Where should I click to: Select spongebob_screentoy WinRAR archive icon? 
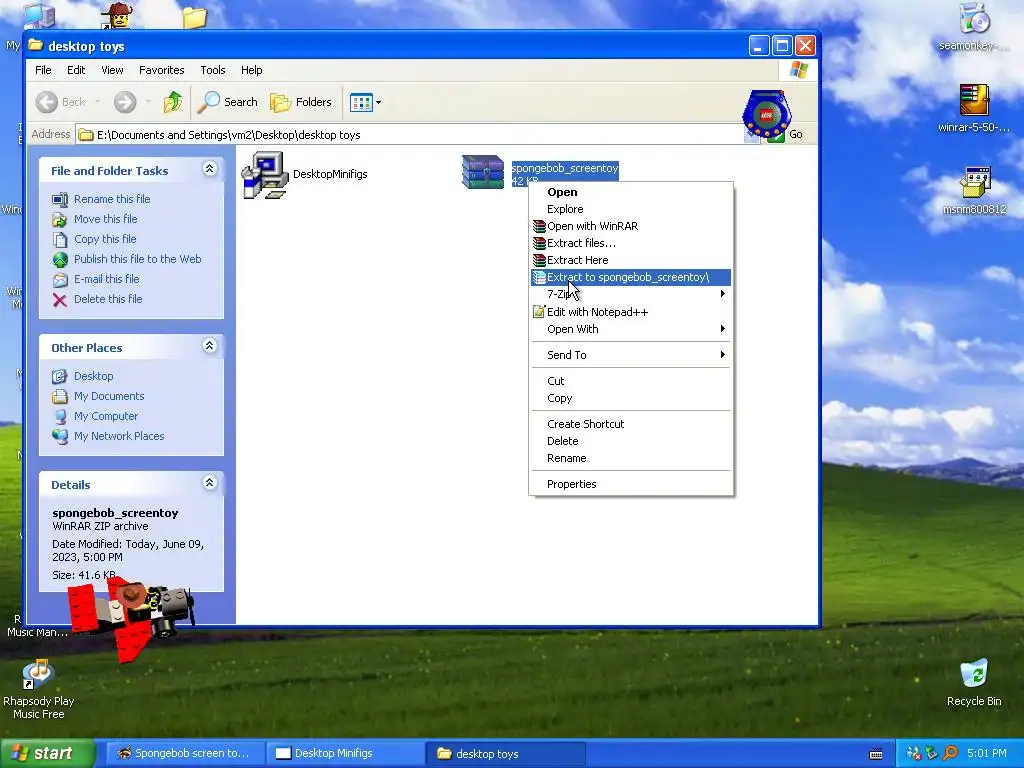point(483,172)
